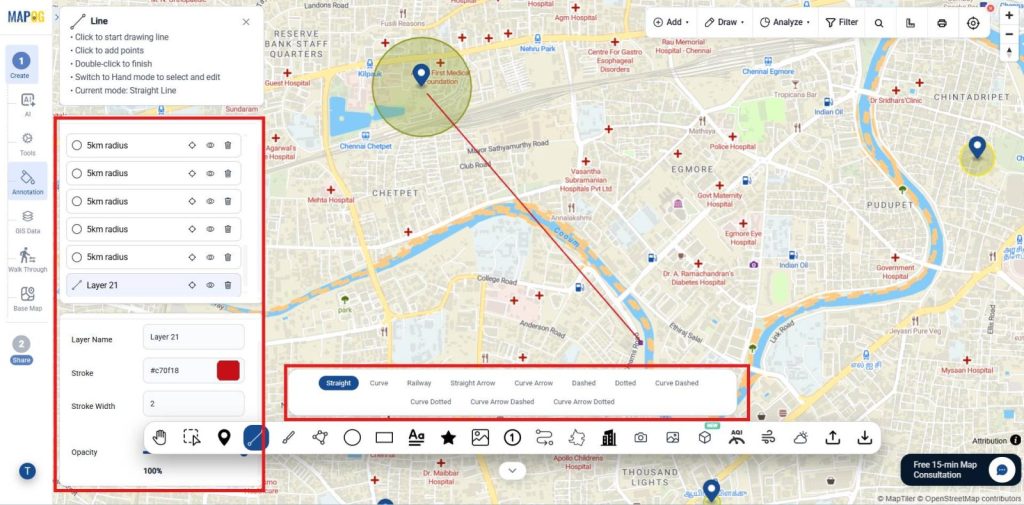Choose the box selection tool
The image size is (1024, 505).
click(191, 438)
